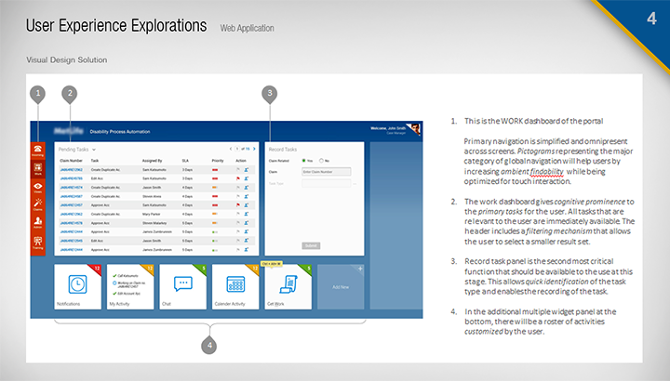
Task: Open claim number link in Mary Parker row
Action: (x=71, y=214)
